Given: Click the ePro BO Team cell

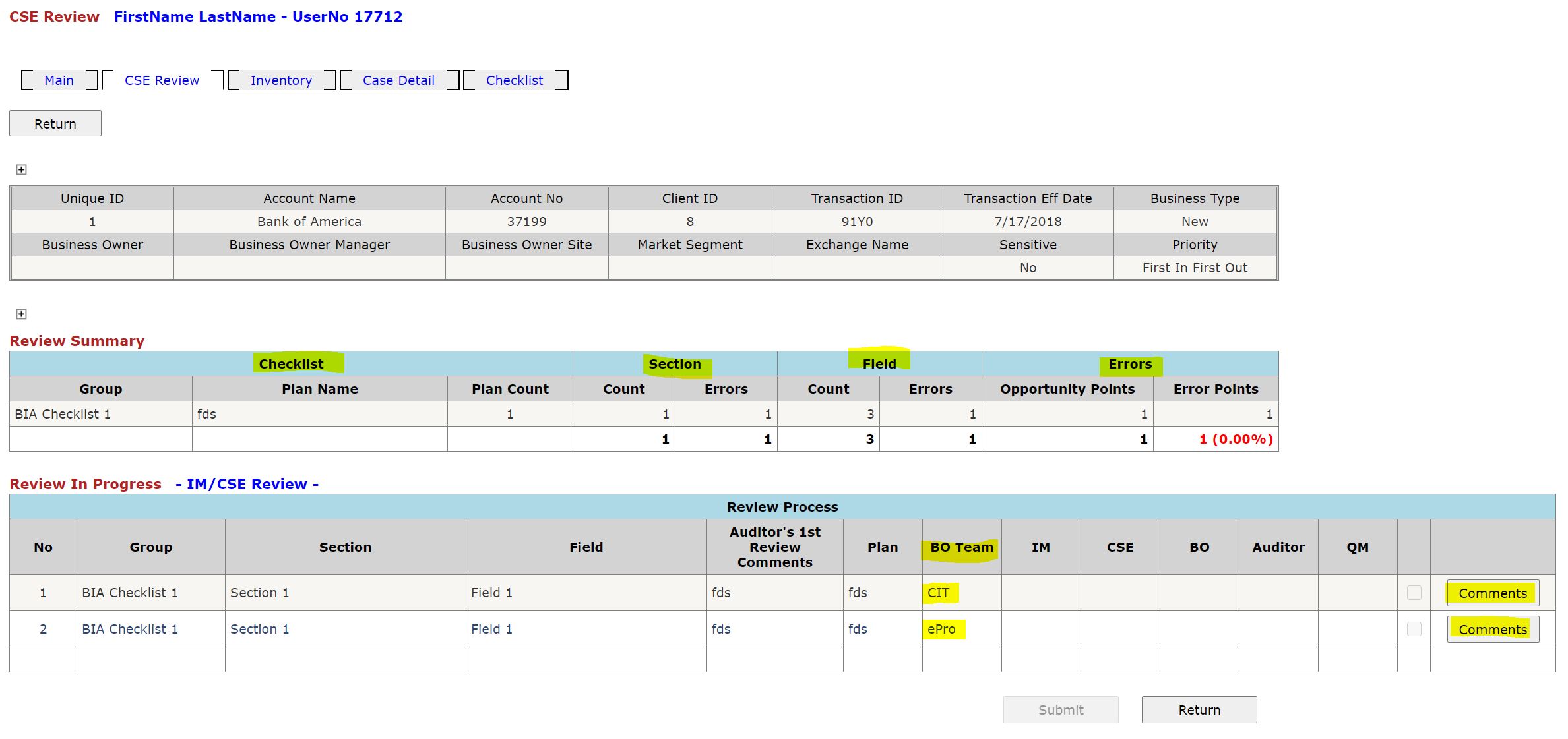Looking at the screenshot, I should pos(941,629).
